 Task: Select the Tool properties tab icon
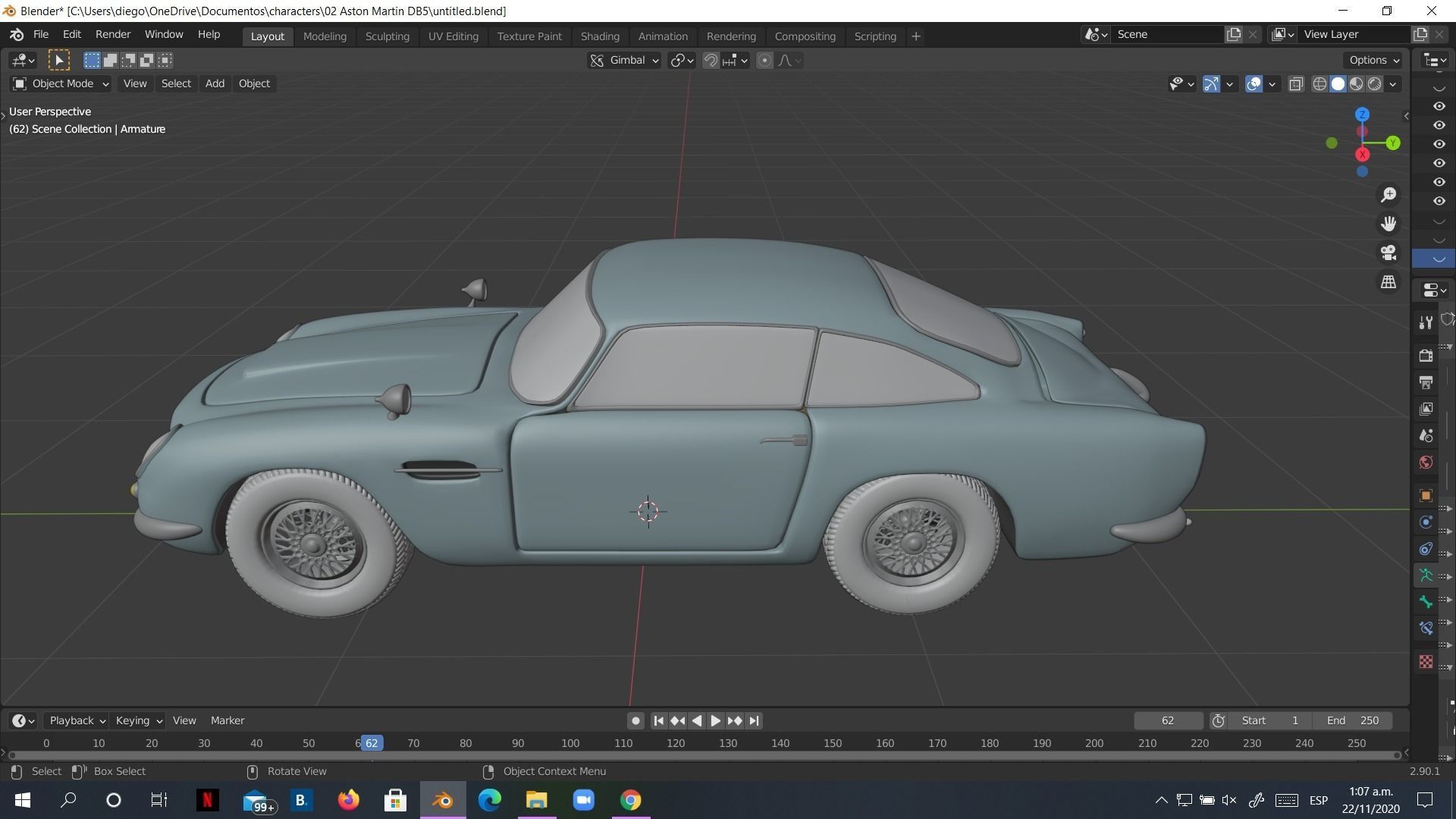coord(1426,323)
